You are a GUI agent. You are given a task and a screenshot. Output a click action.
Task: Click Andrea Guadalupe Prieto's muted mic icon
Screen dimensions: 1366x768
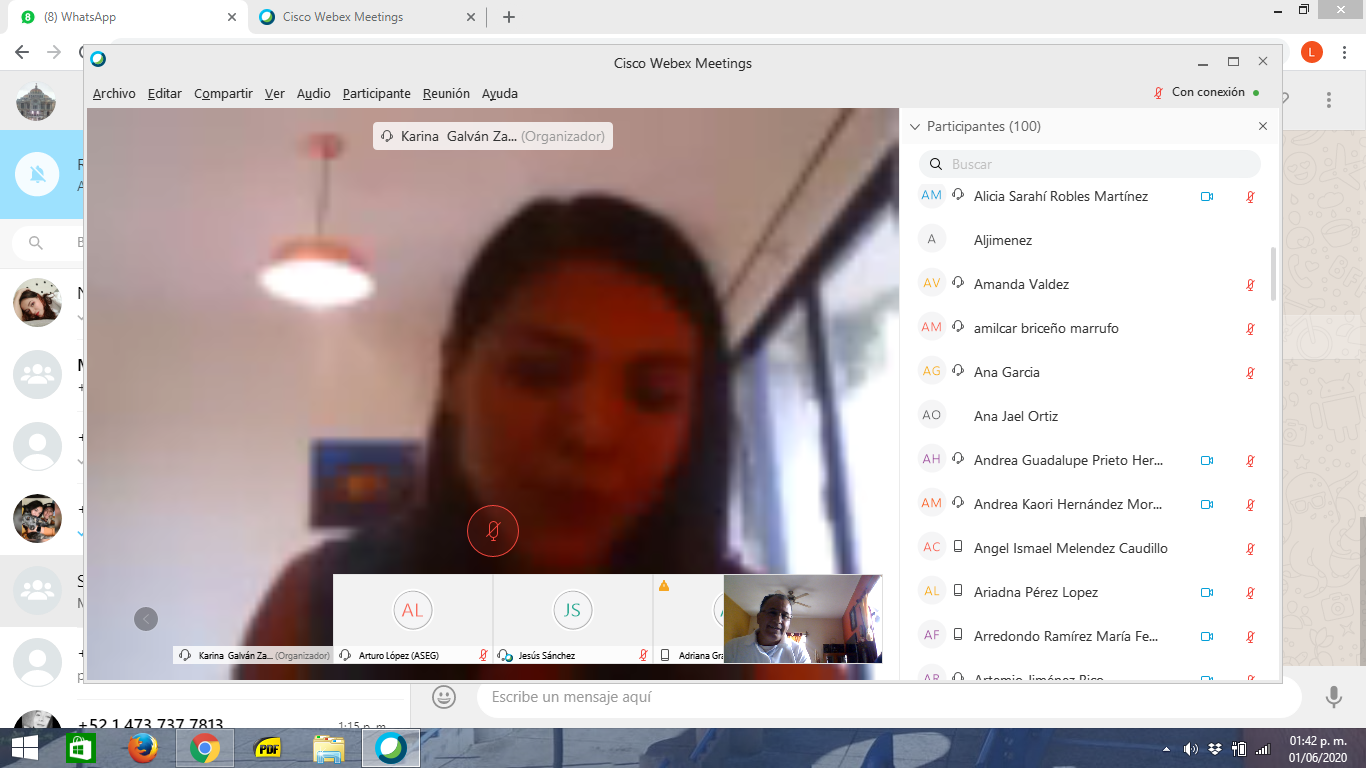click(x=1250, y=461)
